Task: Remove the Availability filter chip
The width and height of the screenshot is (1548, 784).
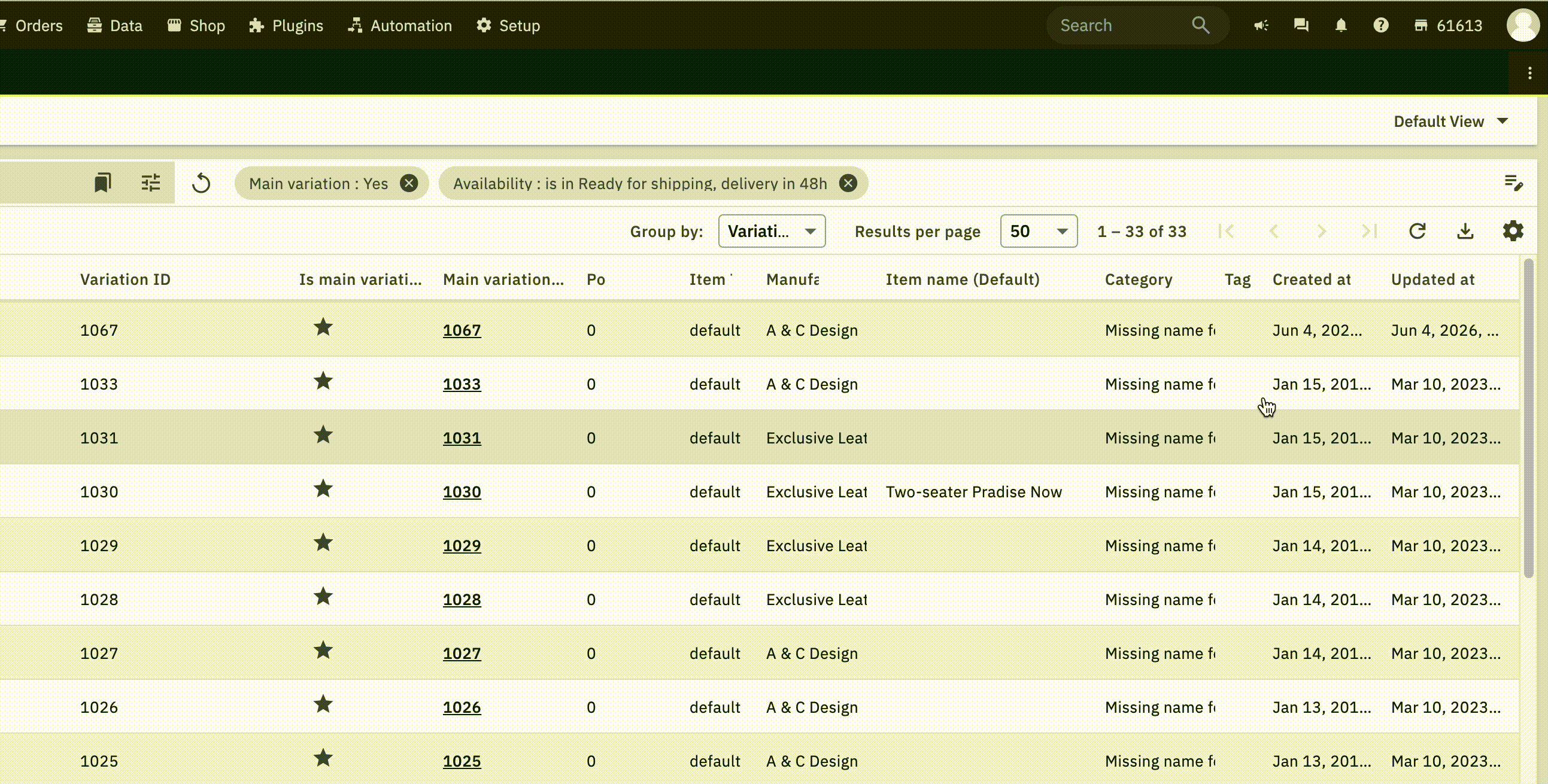Action: click(848, 183)
